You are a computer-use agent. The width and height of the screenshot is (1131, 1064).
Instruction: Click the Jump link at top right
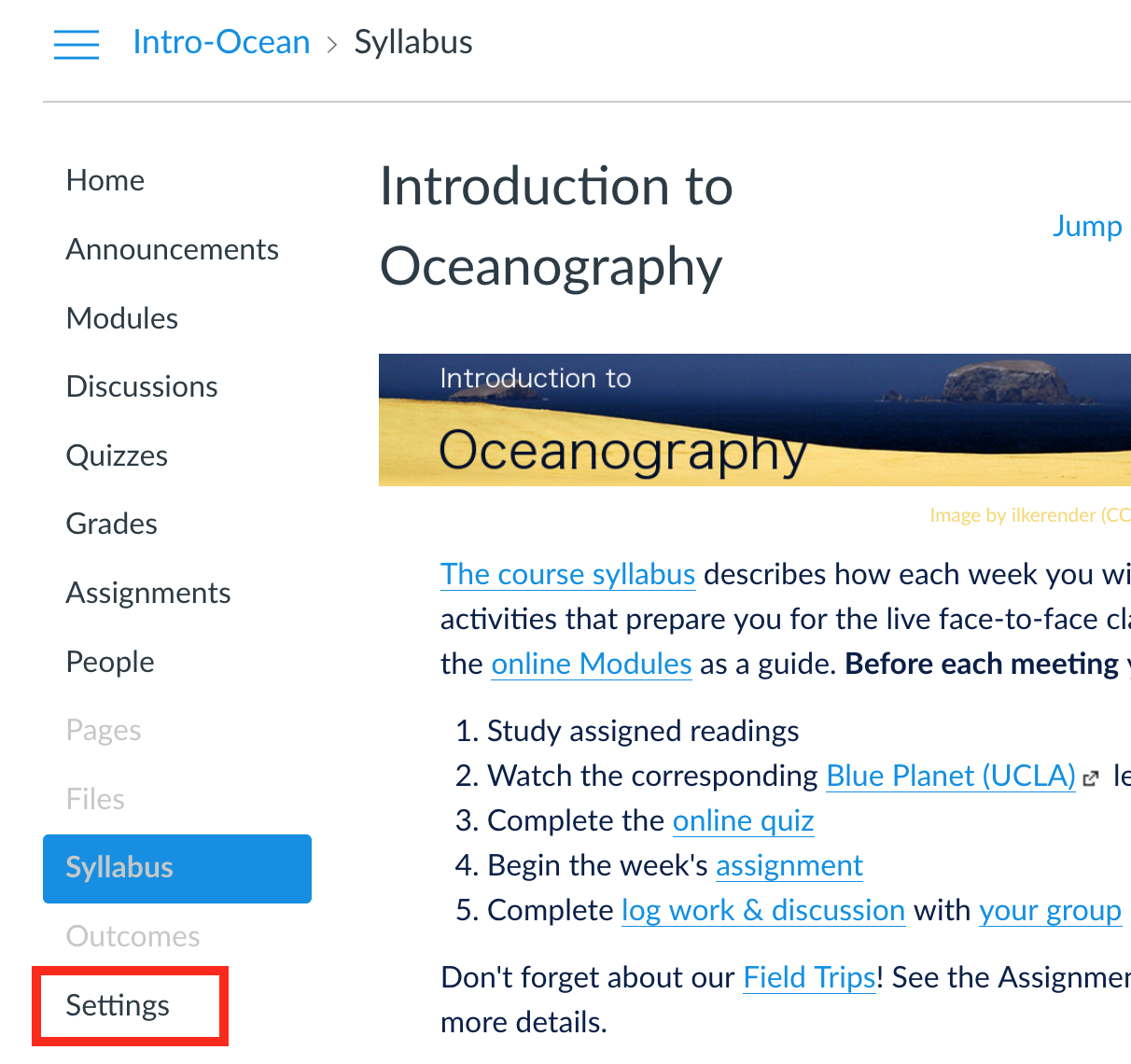1087,226
